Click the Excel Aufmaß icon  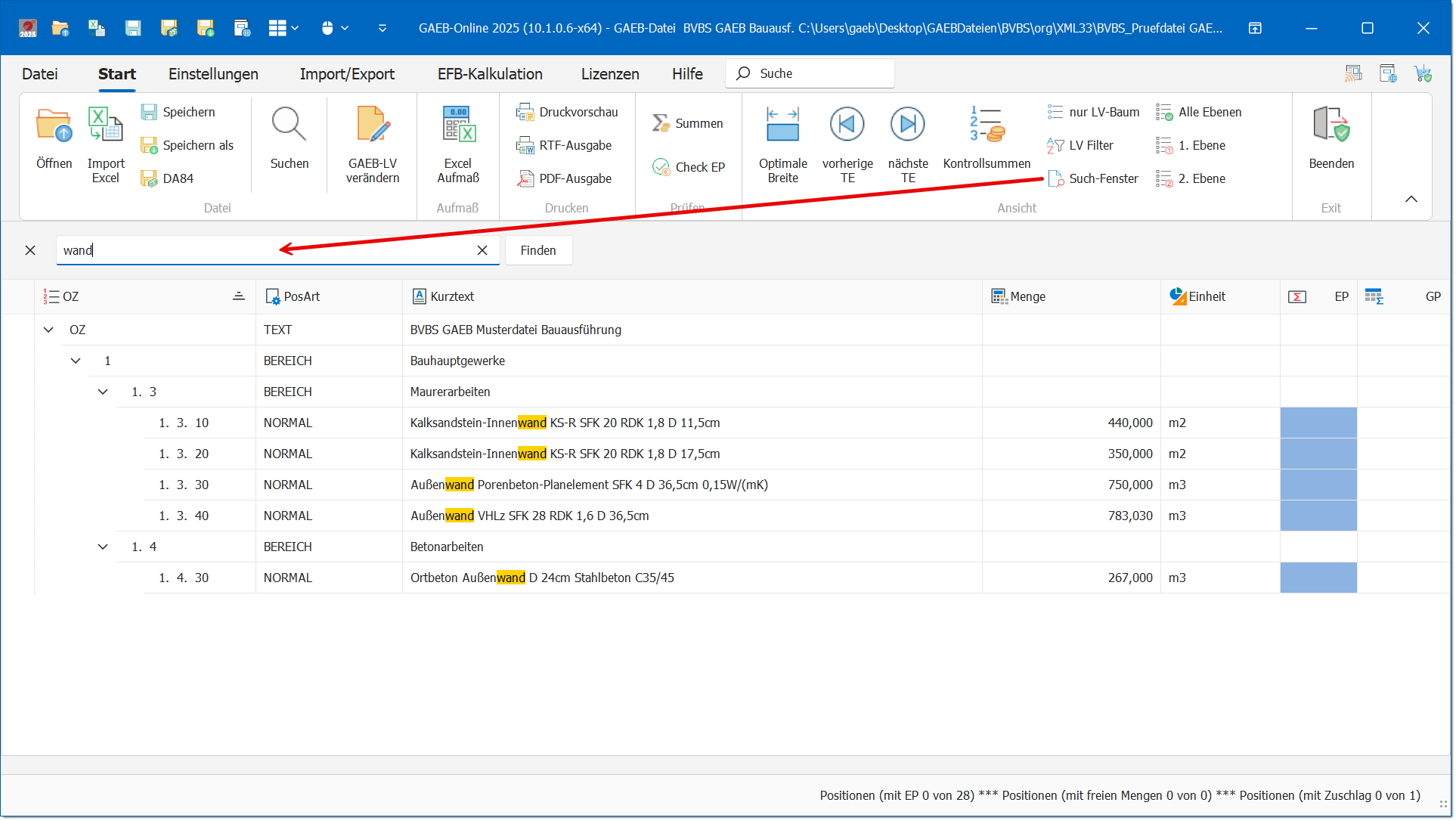pyautogui.click(x=457, y=125)
